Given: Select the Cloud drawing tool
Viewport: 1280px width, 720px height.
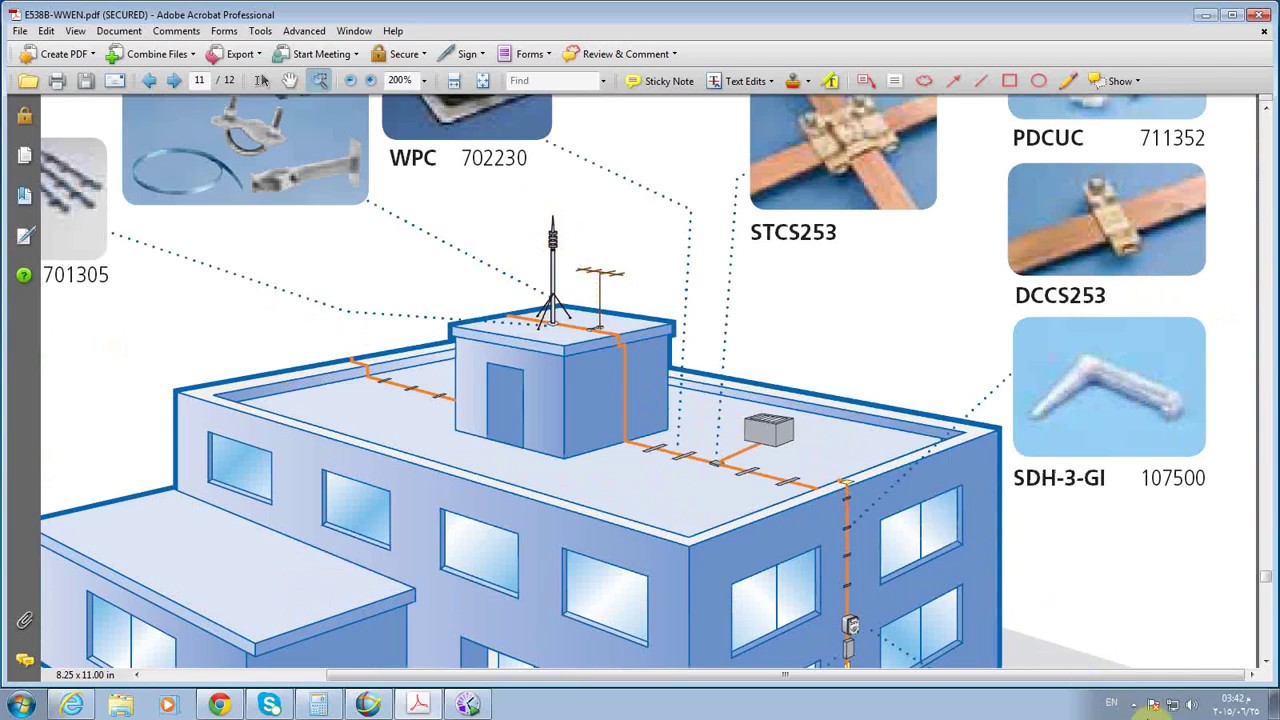Looking at the screenshot, I should click(924, 81).
